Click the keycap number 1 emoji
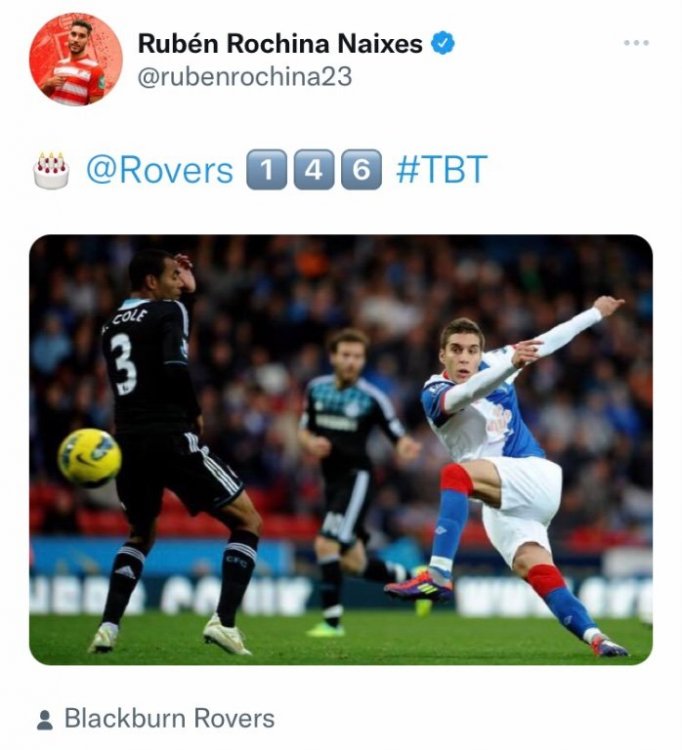Image resolution: width=682 pixels, height=750 pixels. pos(266,170)
